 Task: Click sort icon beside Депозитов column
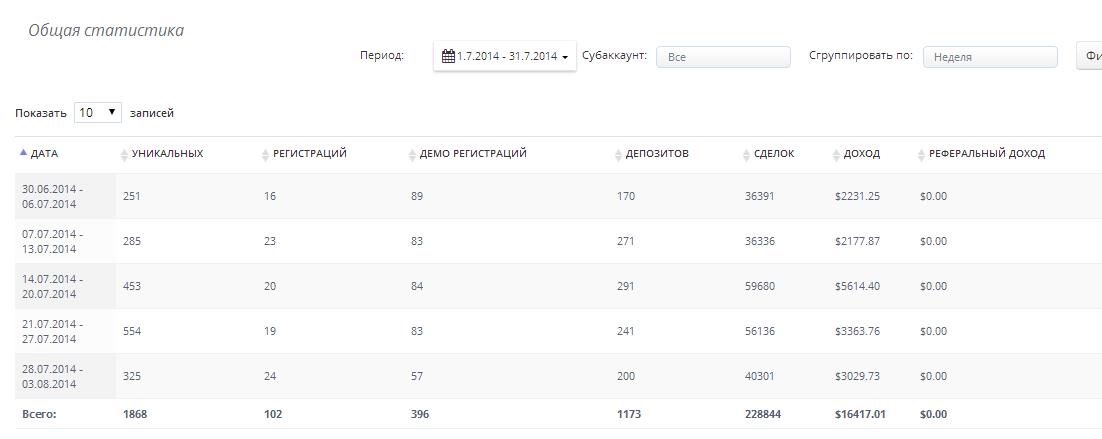[x=618, y=155]
